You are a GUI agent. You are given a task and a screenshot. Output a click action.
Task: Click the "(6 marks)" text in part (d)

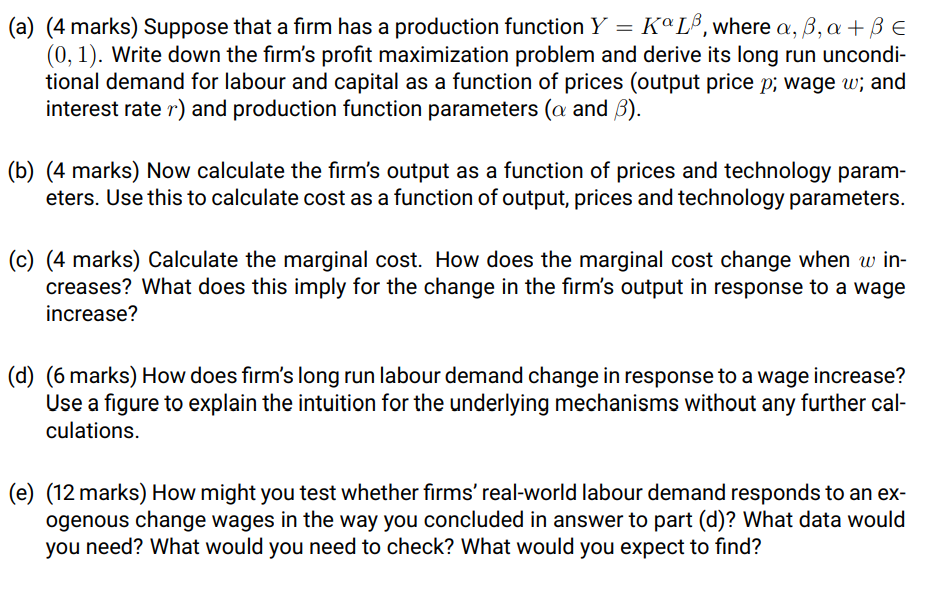tap(91, 376)
